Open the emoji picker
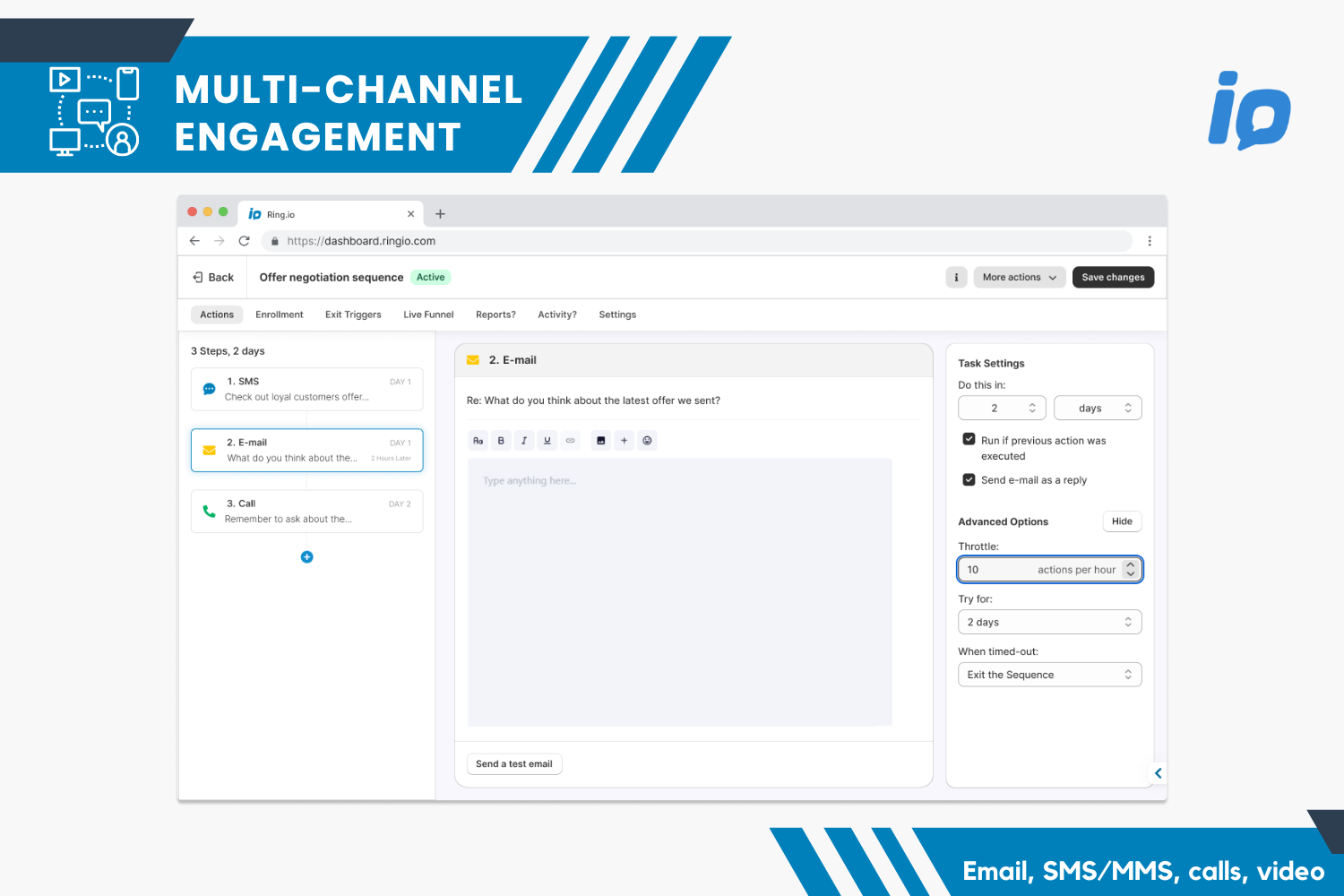1344x896 pixels. 647,441
